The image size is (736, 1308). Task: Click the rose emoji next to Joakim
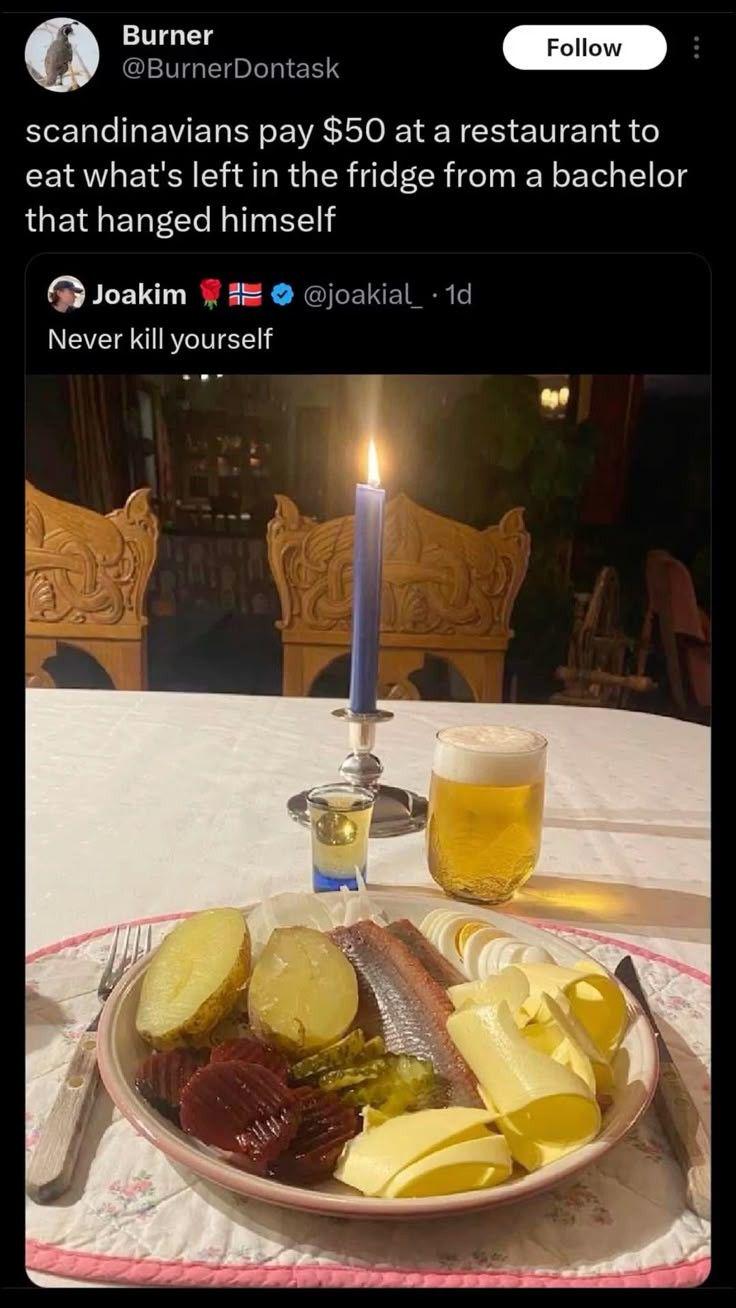click(x=209, y=294)
